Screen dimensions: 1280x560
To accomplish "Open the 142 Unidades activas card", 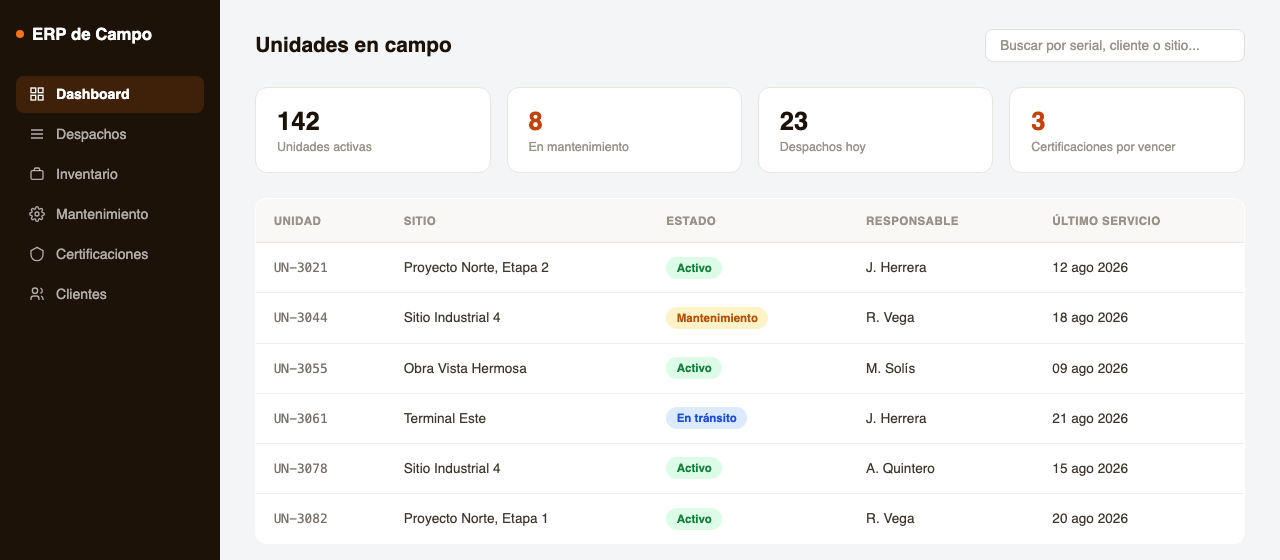I will click(373, 130).
